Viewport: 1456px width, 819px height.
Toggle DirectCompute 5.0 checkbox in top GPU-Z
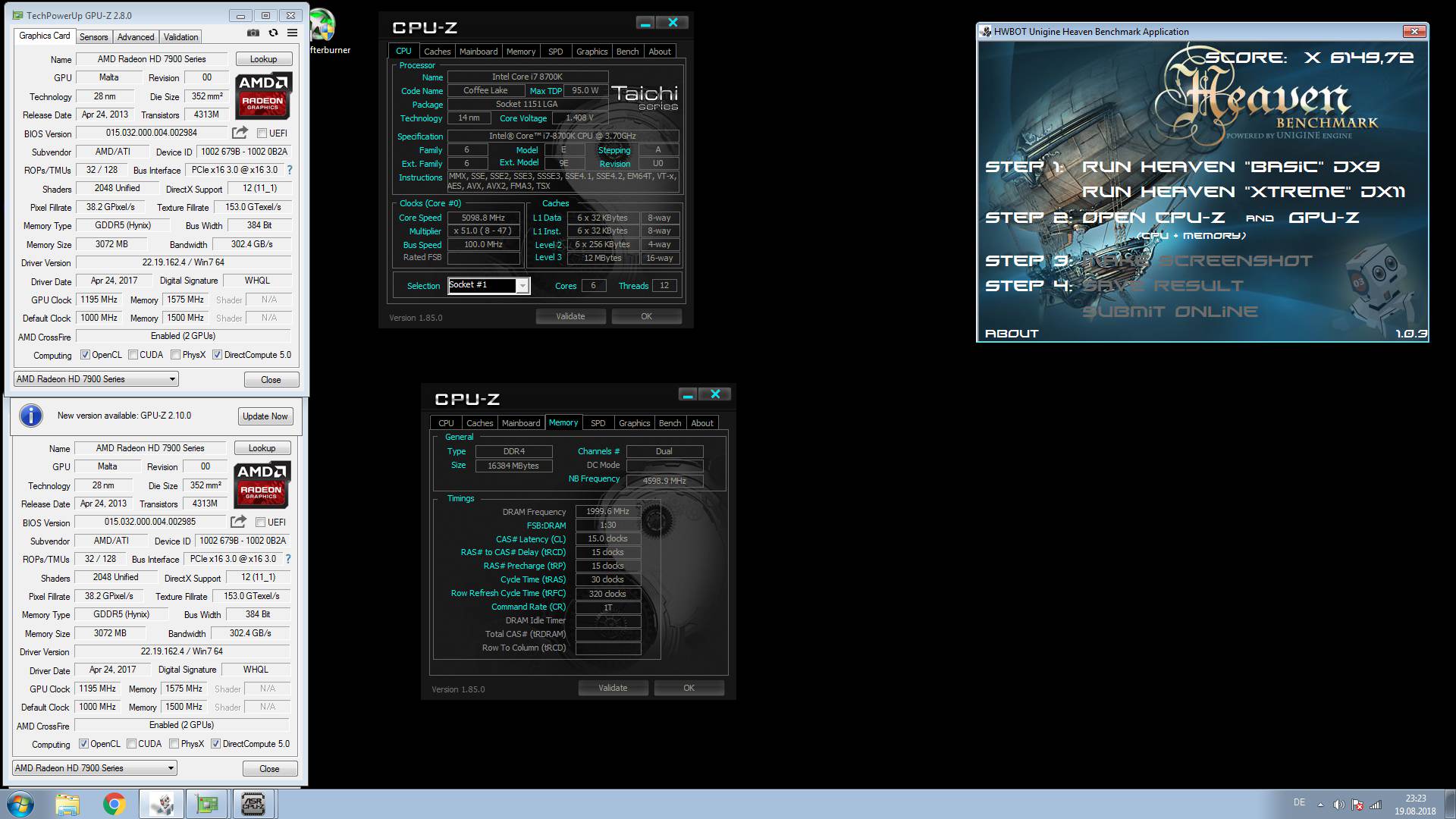pos(217,355)
